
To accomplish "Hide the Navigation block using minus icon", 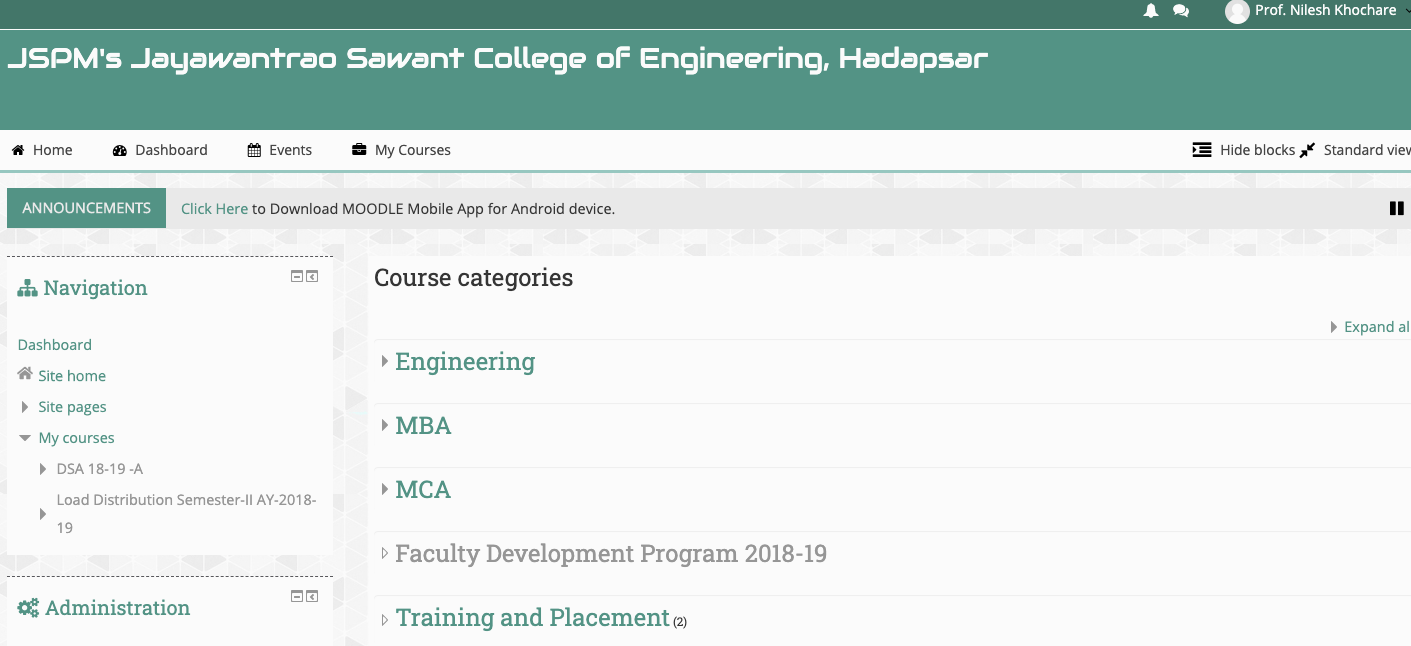I will 297,276.
